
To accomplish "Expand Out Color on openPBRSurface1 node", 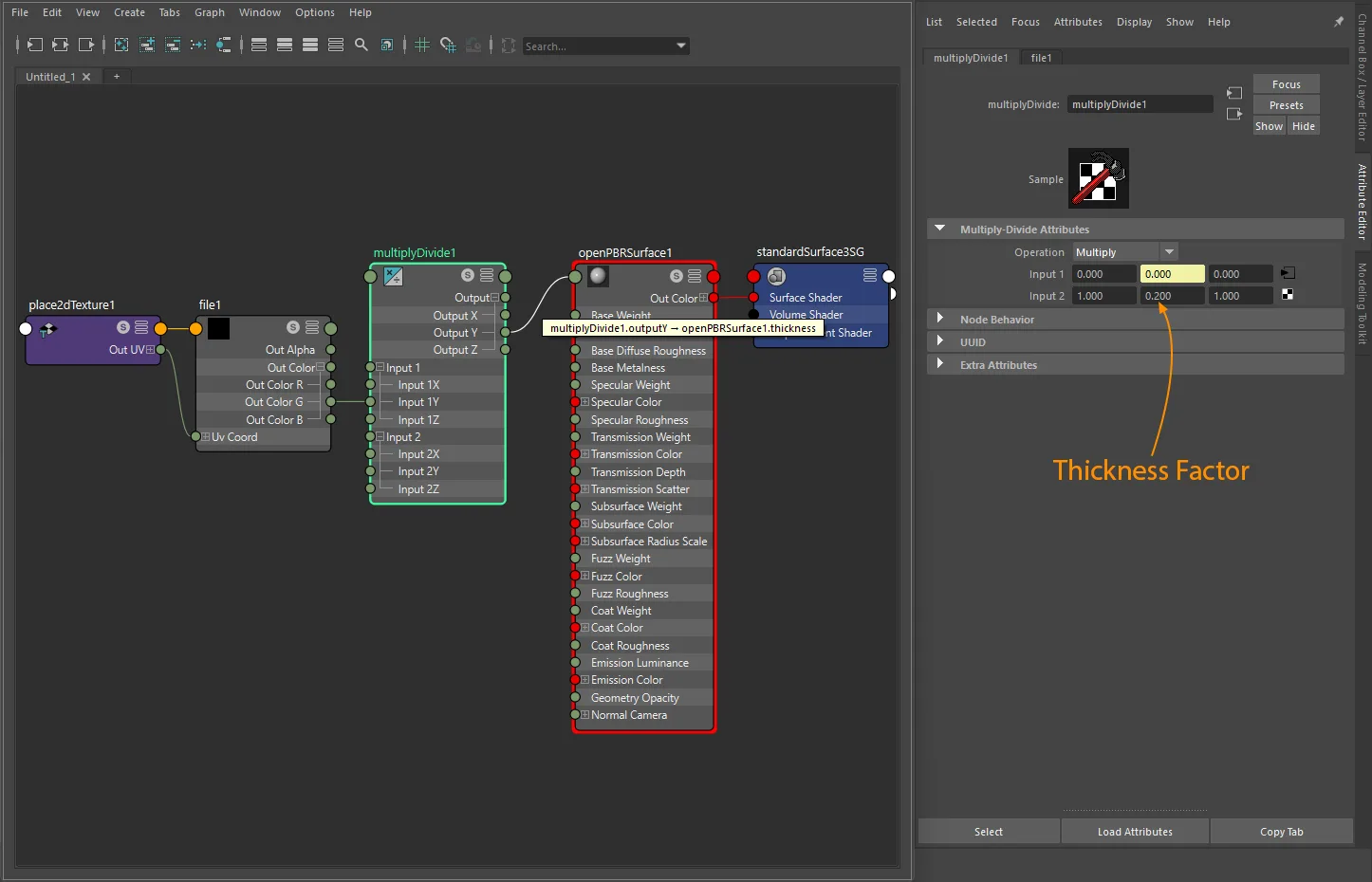I will tap(703, 298).
